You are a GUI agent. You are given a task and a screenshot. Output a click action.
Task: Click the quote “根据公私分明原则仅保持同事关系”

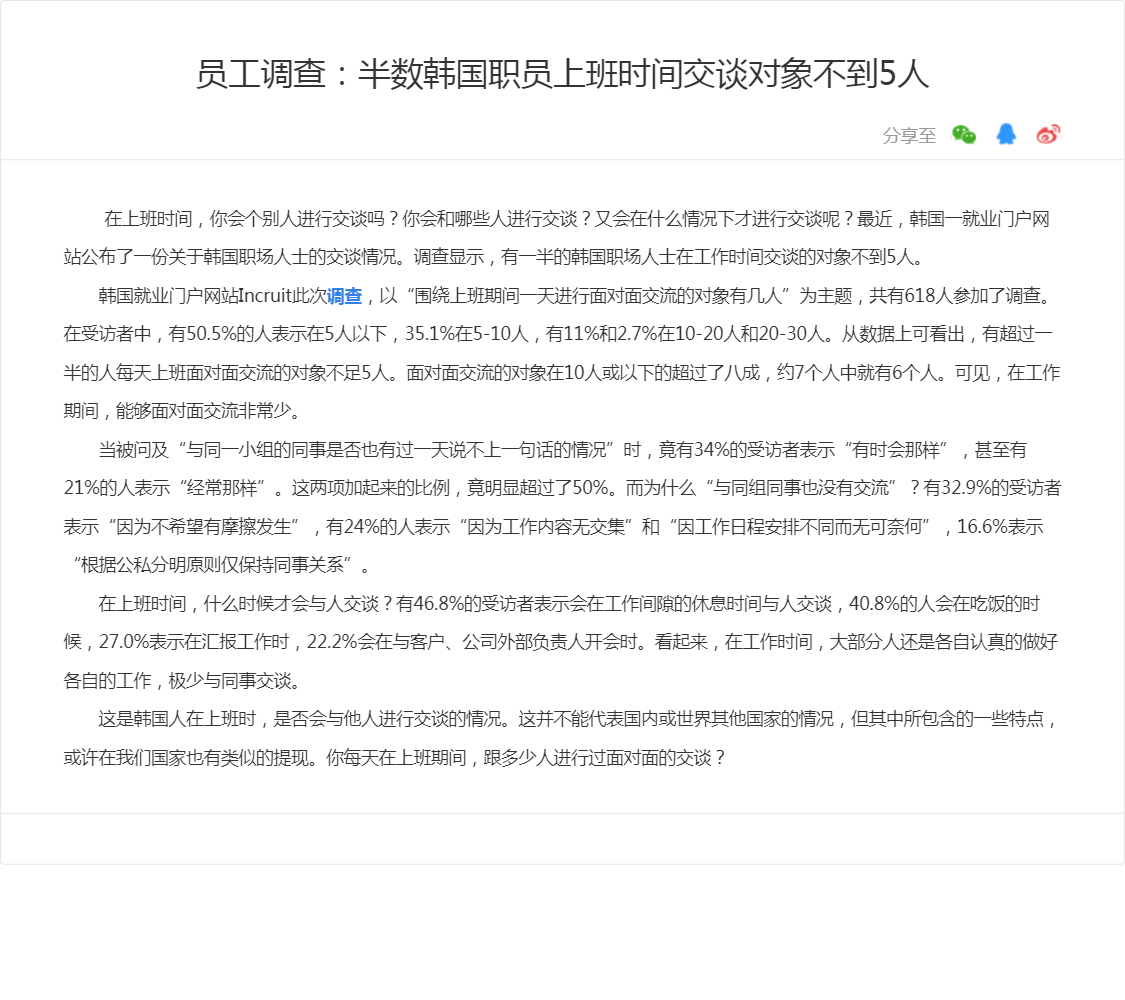coord(212,565)
